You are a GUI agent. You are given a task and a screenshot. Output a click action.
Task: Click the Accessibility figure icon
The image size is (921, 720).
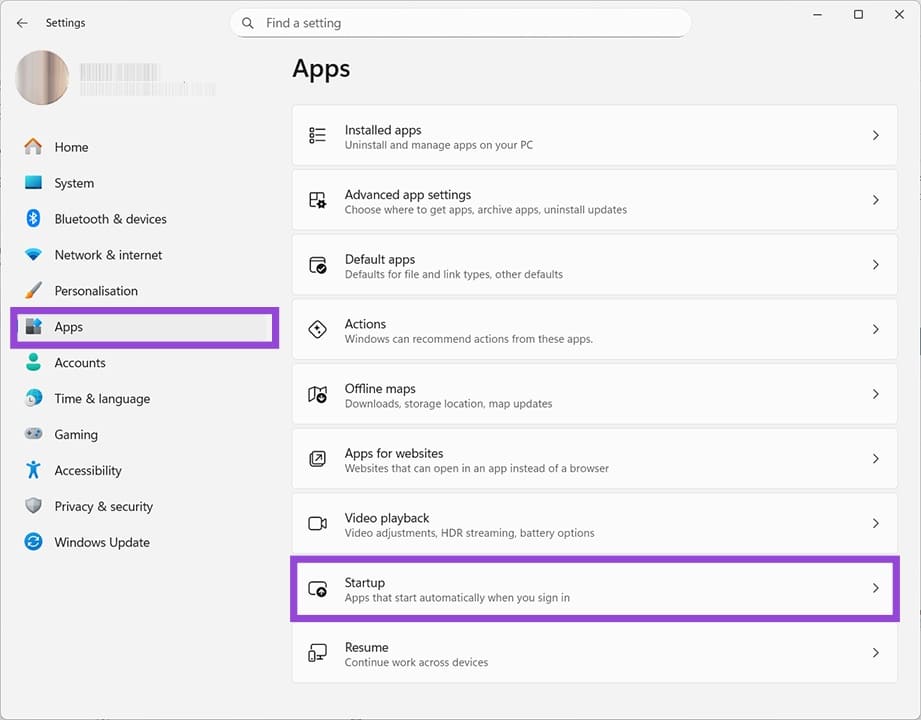tap(34, 471)
